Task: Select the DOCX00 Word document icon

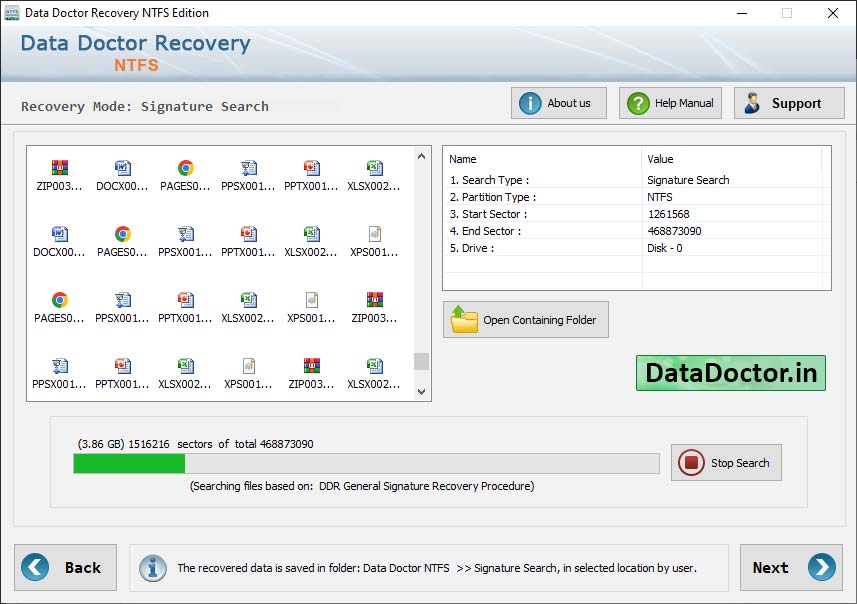Action: (123, 168)
